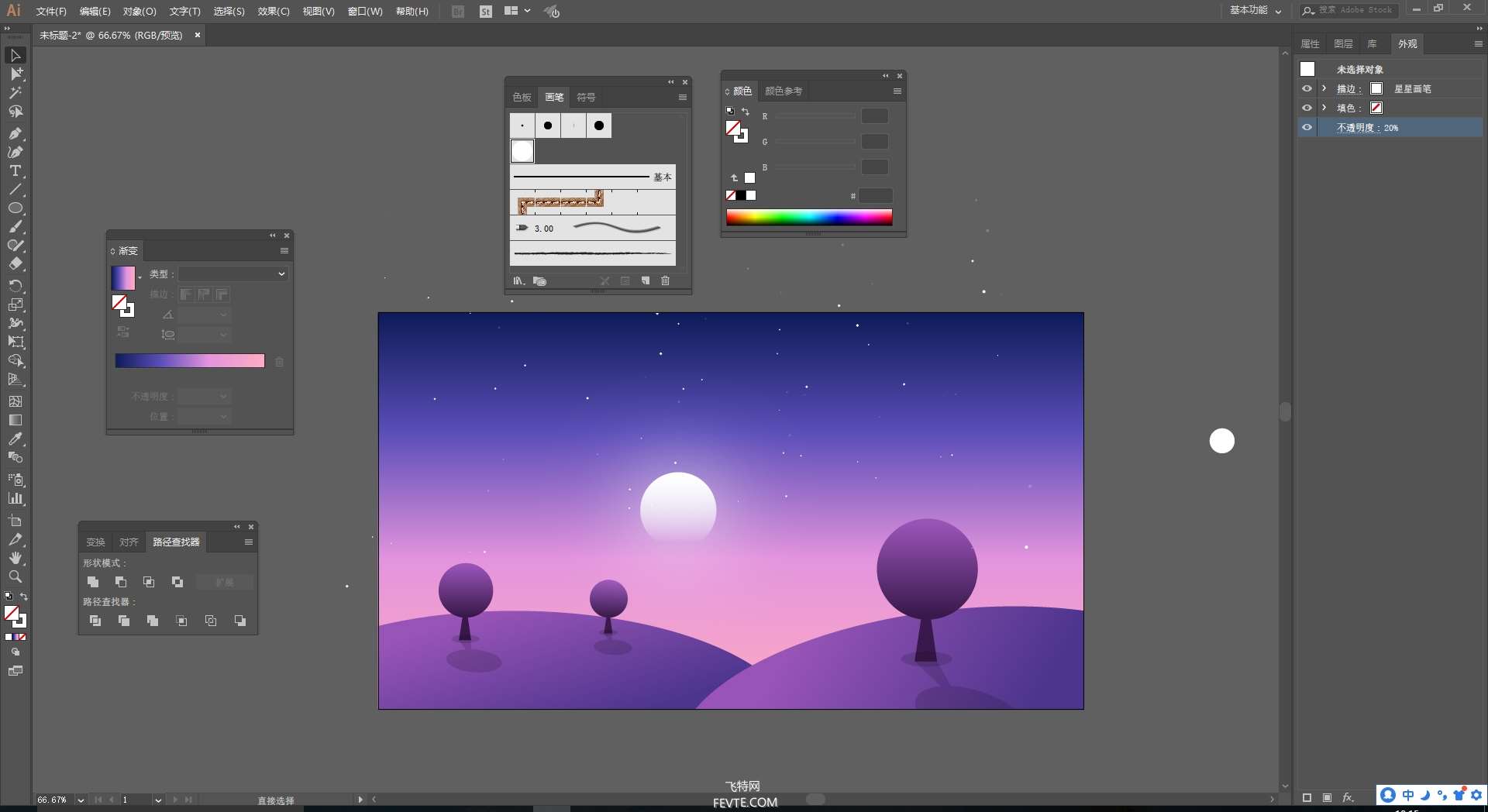
Task: Select the Zoom tool
Action: tap(15, 576)
